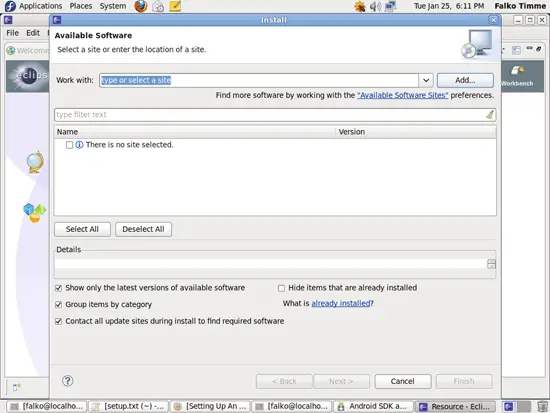This screenshot has width=550, height=413.
Task: Open the help question mark icon
Action: click(68, 381)
